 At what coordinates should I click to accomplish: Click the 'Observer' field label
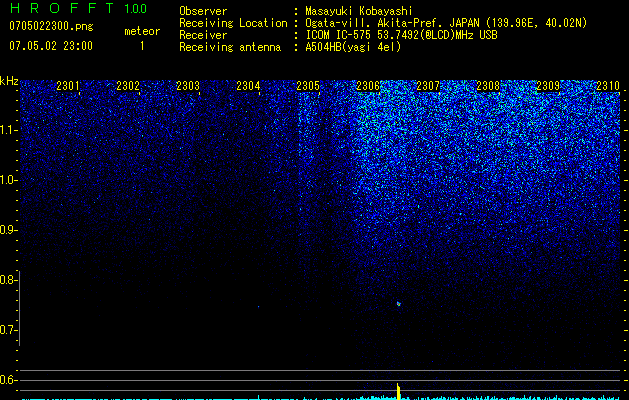[203, 11]
